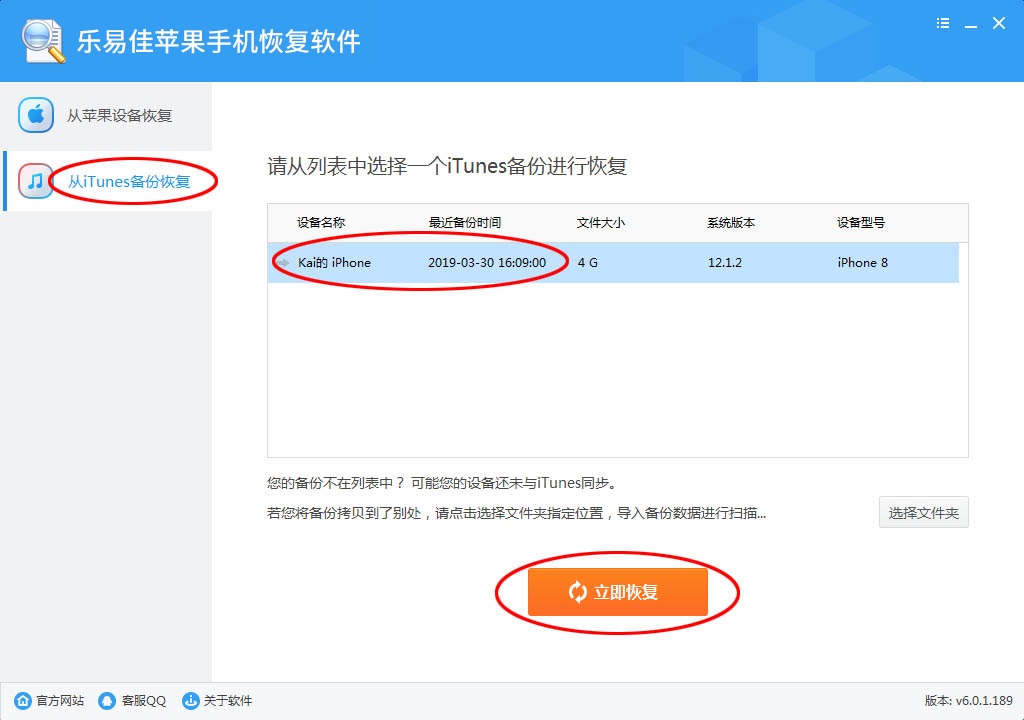Click the 关于软件 info icon
Screen dimensions: 1024x720
pyautogui.click(x=190, y=700)
